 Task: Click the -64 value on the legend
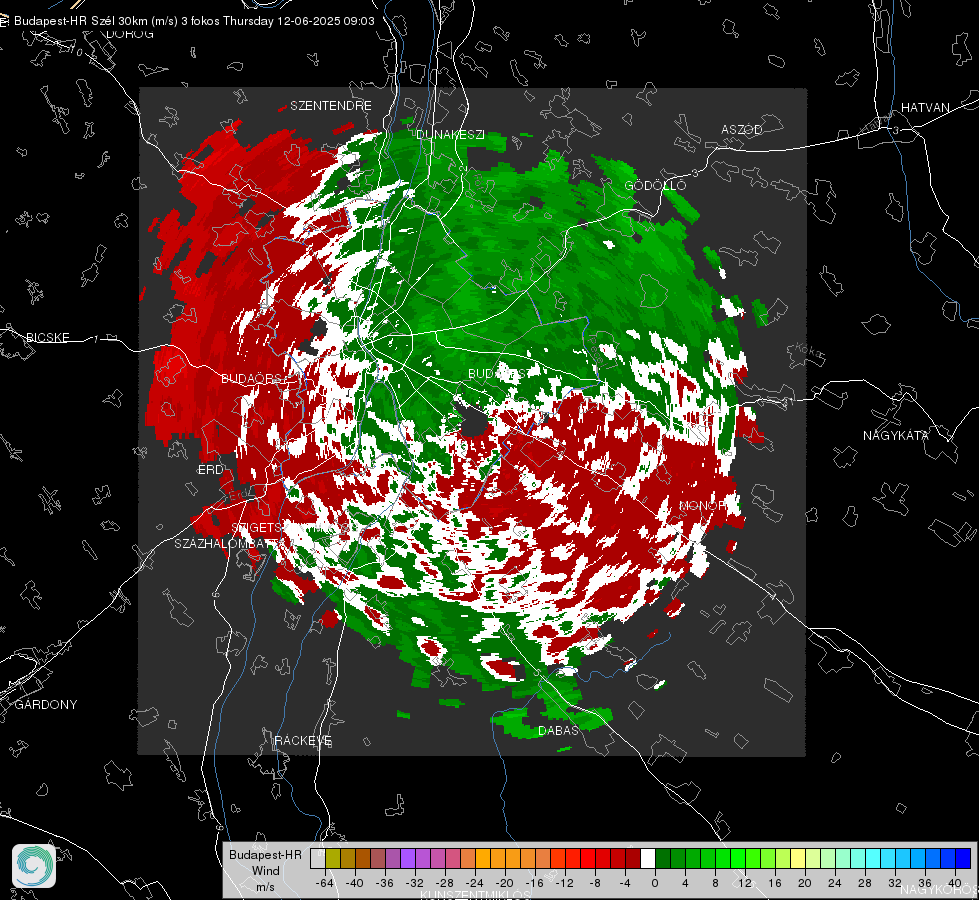tap(324, 883)
